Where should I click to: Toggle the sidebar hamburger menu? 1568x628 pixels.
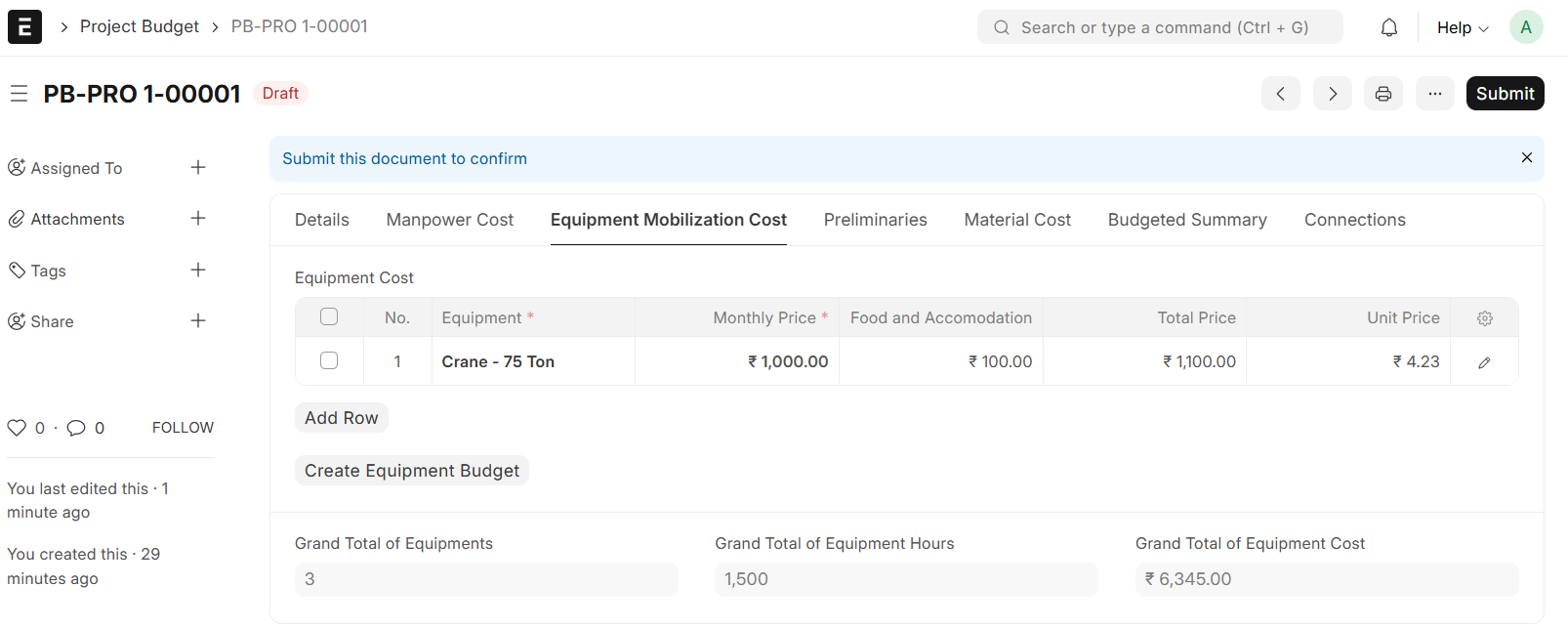pos(19,94)
